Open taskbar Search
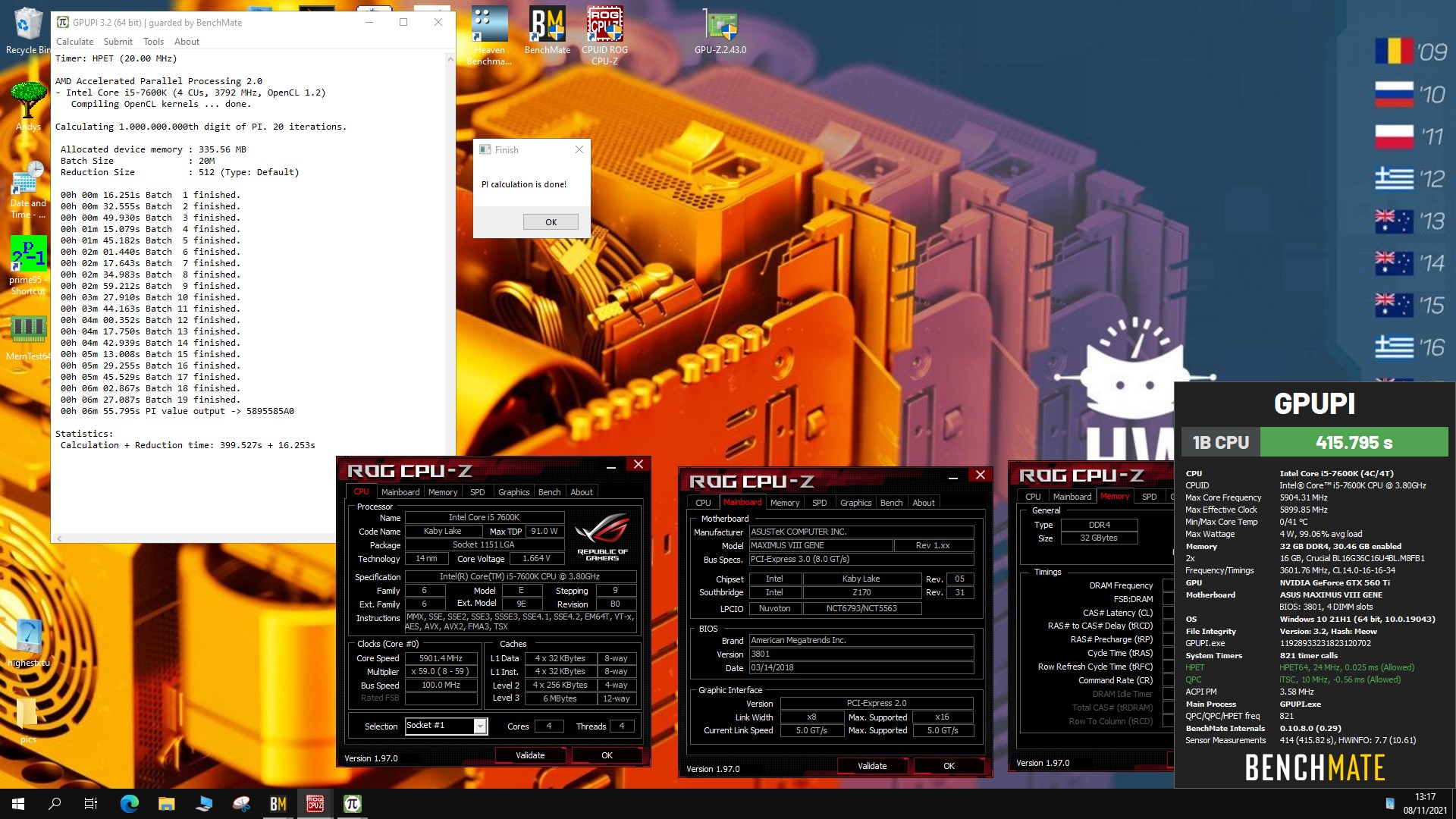This screenshot has width=1456, height=819. pos(55,804)
